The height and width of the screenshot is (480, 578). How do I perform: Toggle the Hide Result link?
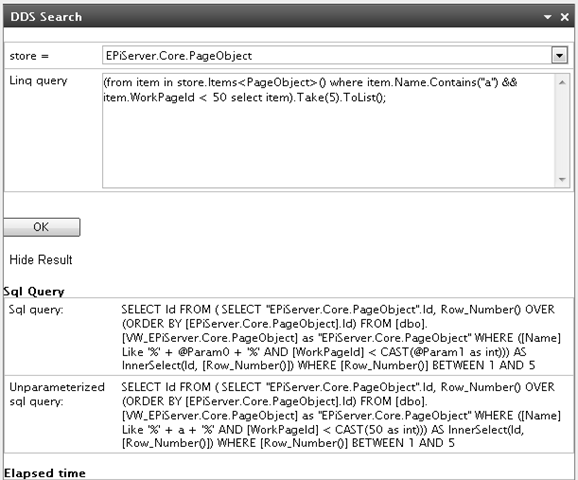tap(41, 260)
